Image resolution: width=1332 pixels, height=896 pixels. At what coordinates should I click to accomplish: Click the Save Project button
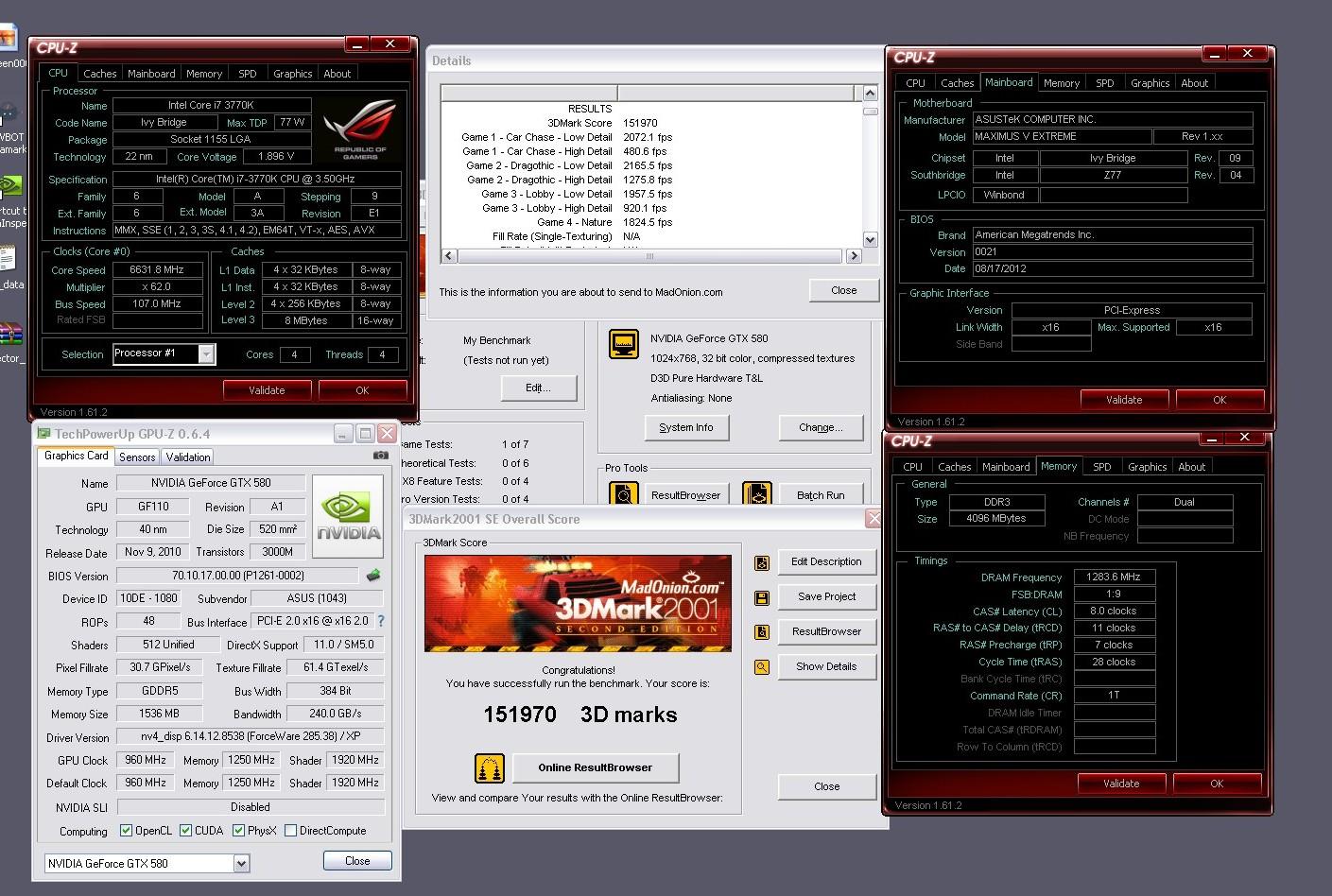826,597
